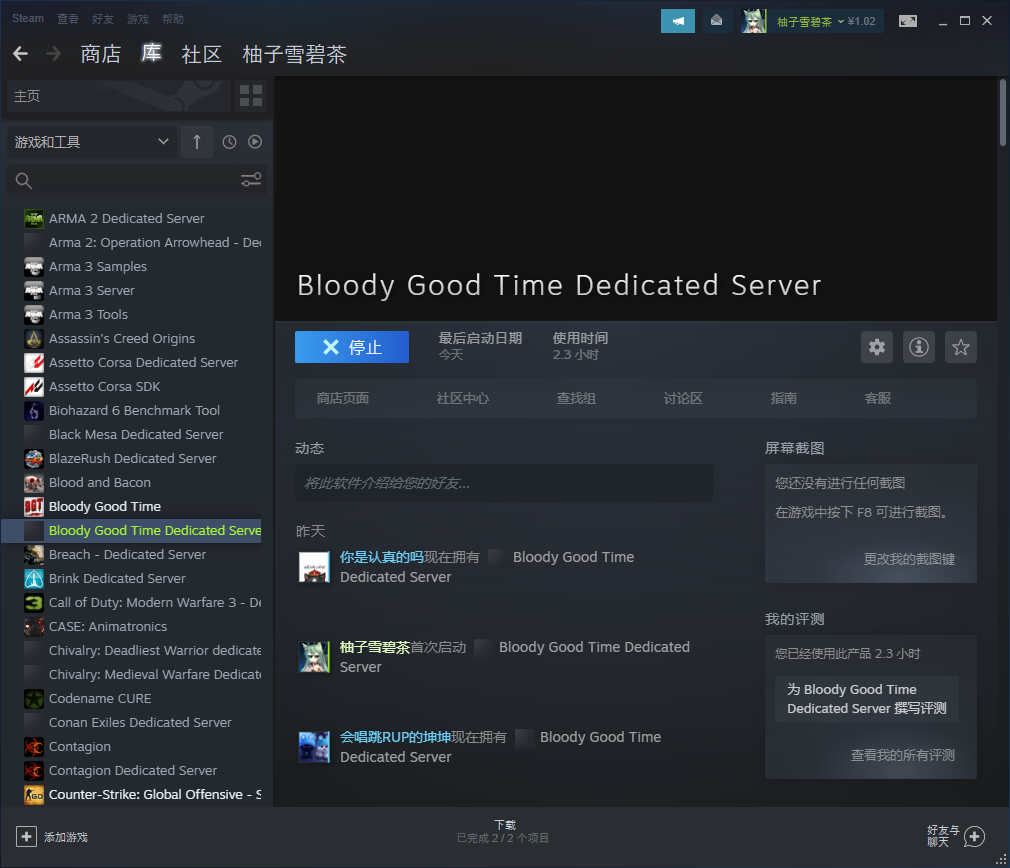Toggle the ready-to-play filter icon

pyautogui.click(x=254, y=141)
